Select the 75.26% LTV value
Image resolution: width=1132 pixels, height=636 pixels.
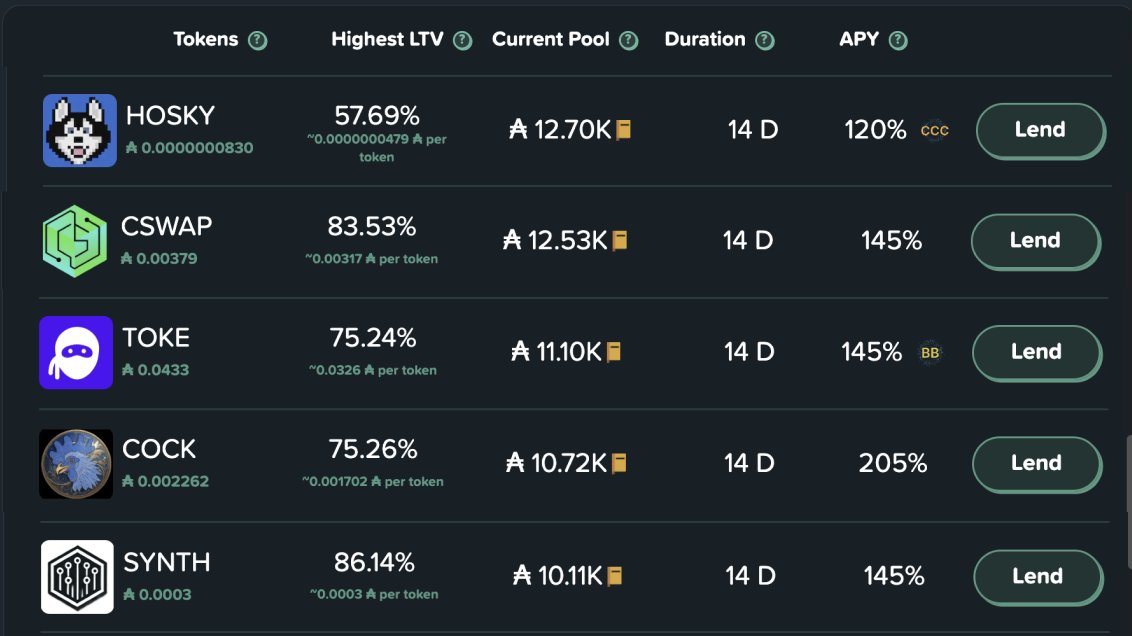point(373,449)
